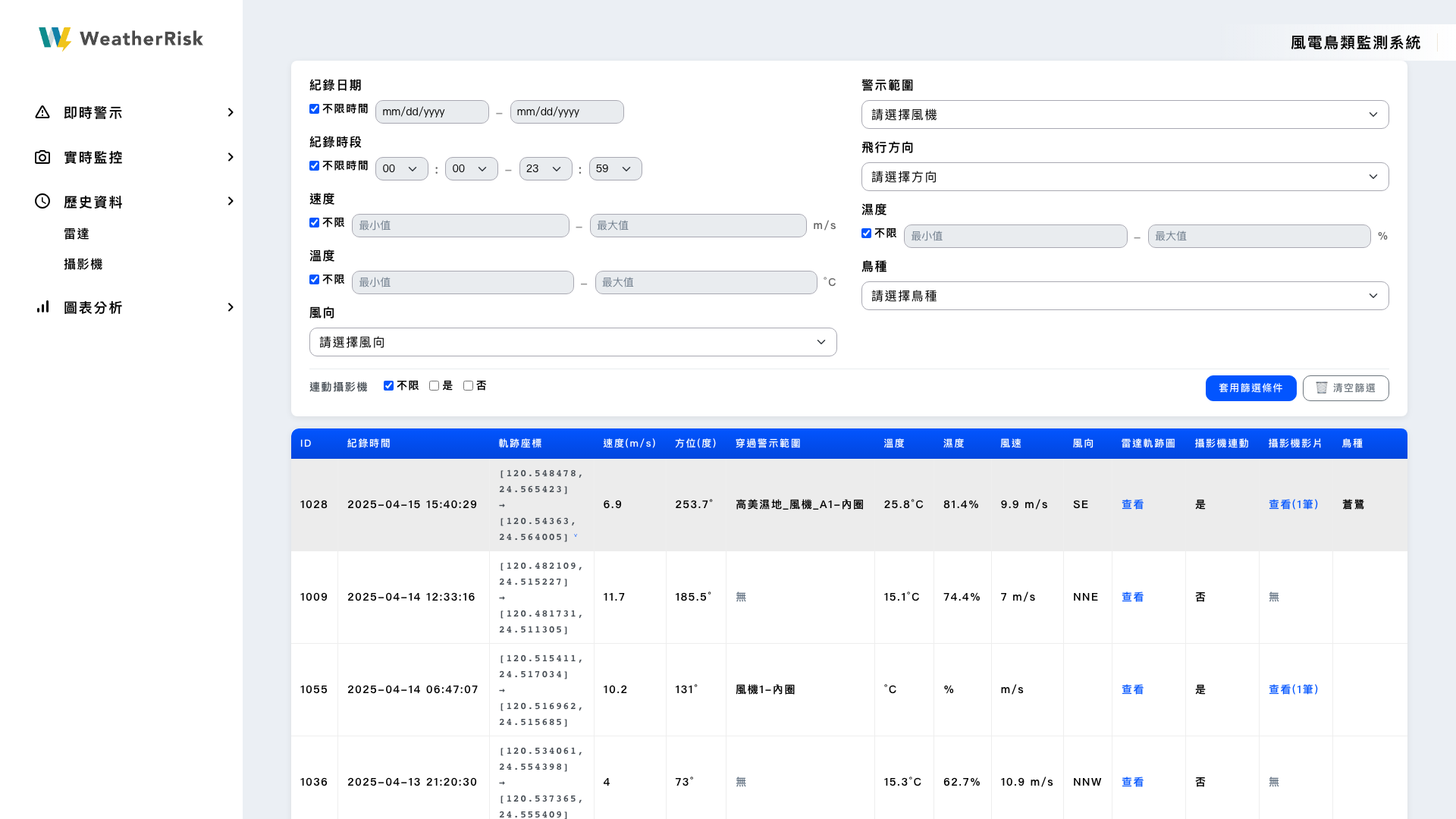Select the 攝影機 submenu item
Screen dimensions: 1456x819
pyautogui.click(x=83, y=264)
